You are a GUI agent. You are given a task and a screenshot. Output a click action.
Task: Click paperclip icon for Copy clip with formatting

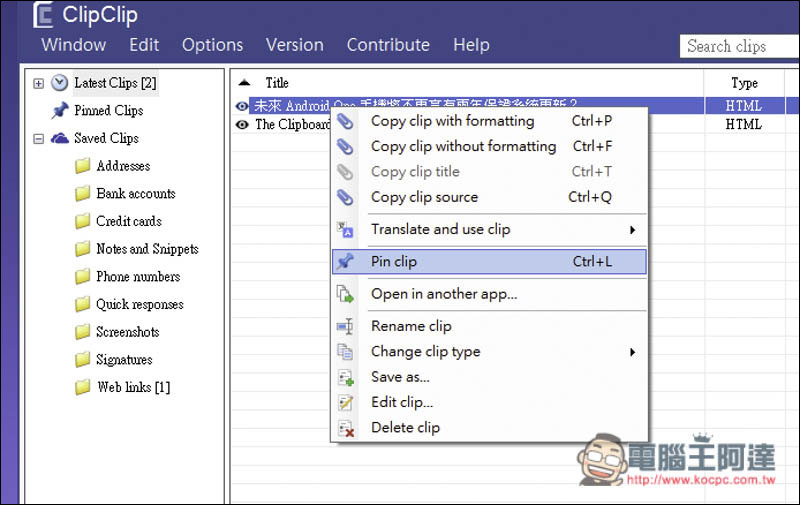(x=345, y=121)
